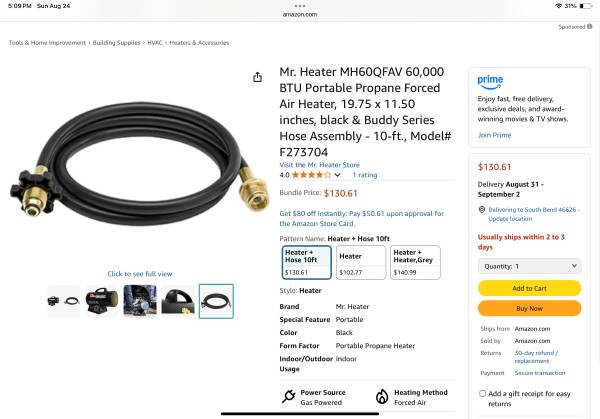The width and height of the screenshot is (600, 419).
Task: Click the Power Source plug icon
Action: click(x=289, y=396)
